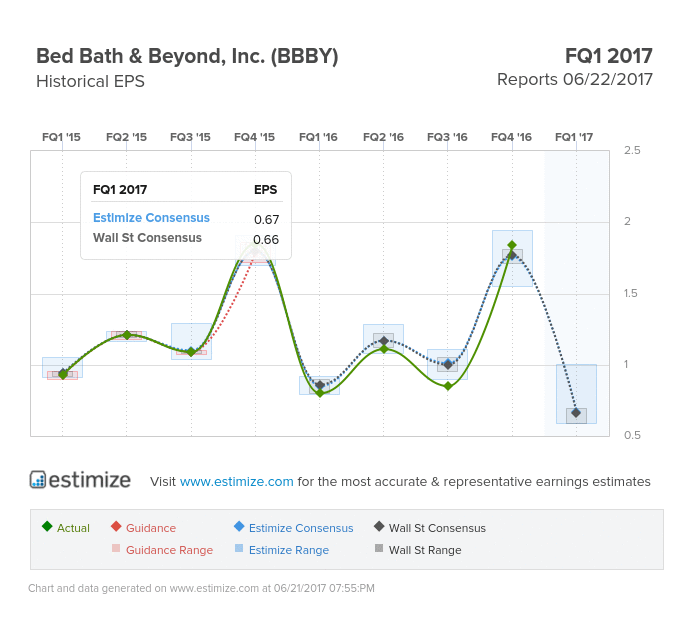Click the FQ1 '17 axis label
685x620 pixels.
574,137
